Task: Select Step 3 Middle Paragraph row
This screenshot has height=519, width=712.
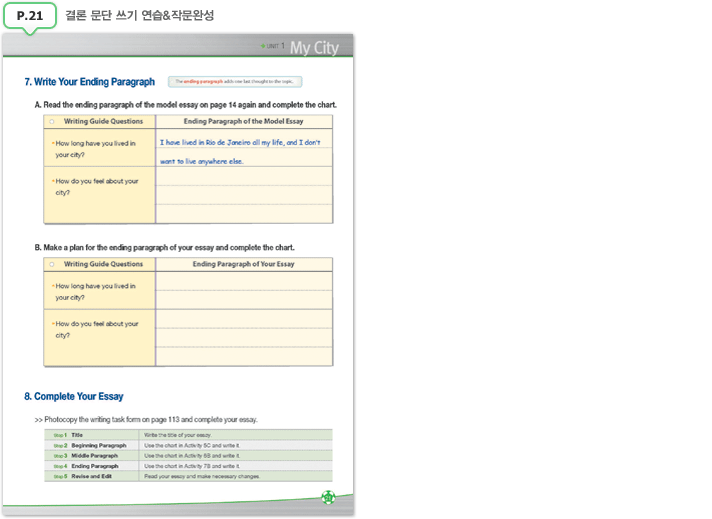Action: coord(188,456)
